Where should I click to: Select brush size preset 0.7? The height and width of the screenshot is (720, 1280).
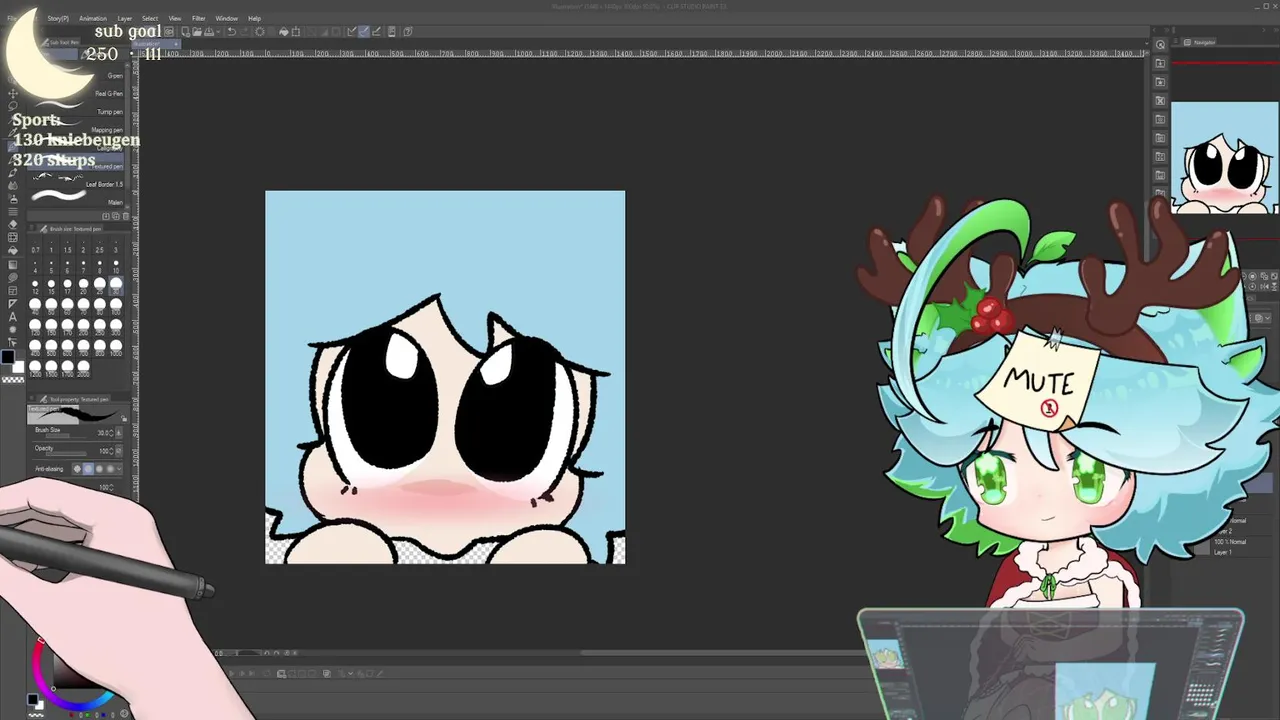[35, 245]
